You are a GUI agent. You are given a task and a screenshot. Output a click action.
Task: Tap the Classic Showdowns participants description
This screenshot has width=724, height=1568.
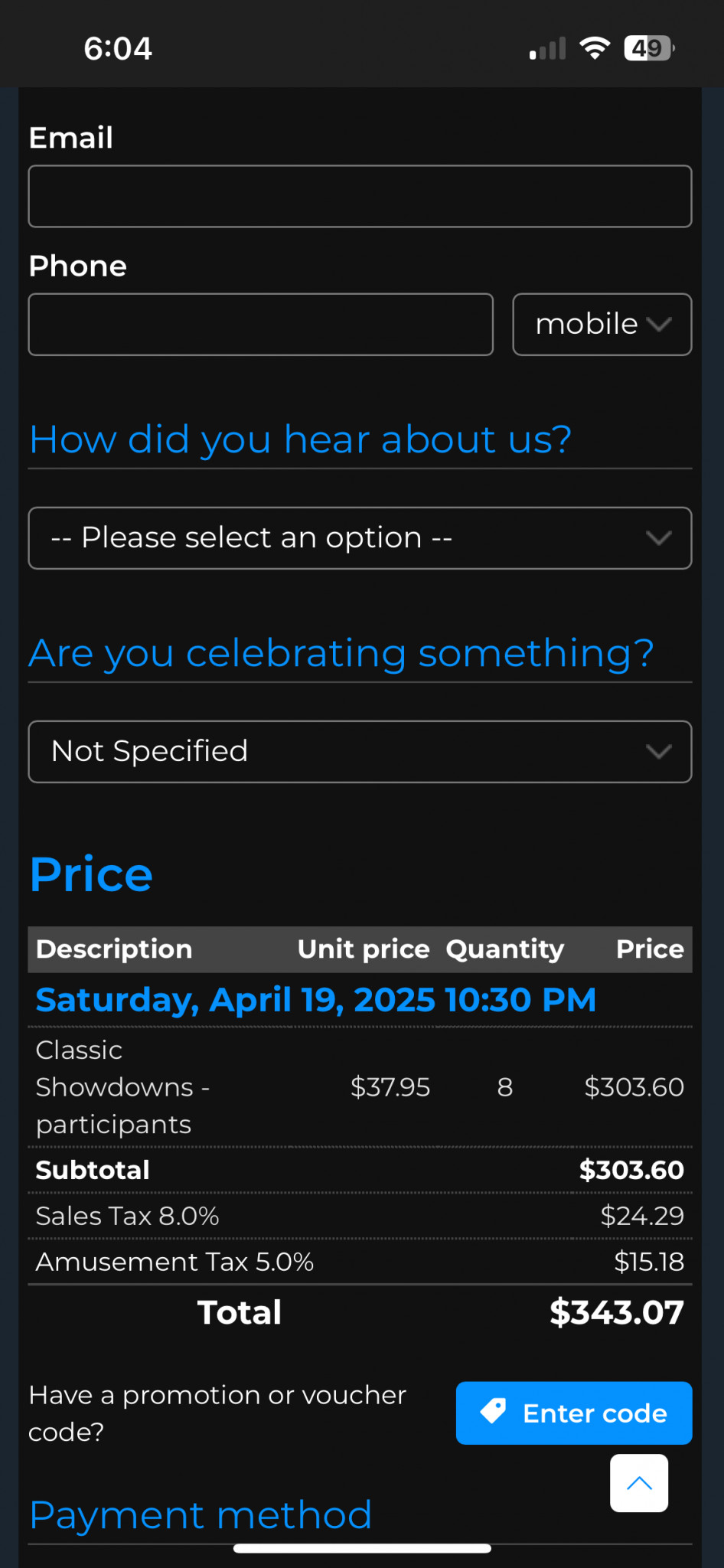(x=122, y=1087)
